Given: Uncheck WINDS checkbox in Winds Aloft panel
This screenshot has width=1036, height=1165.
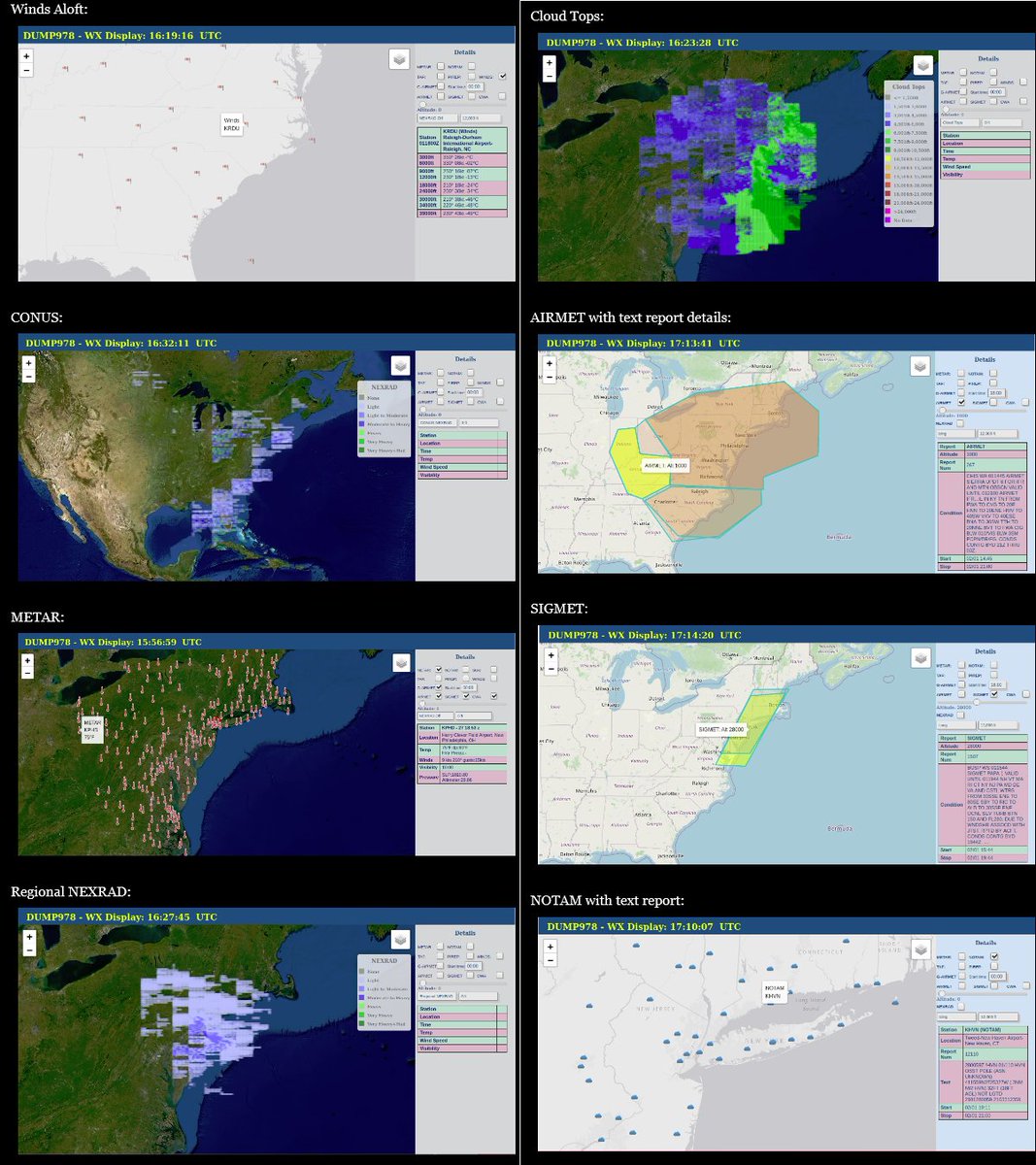Looking at the screenshot, I should coord(502,76).
